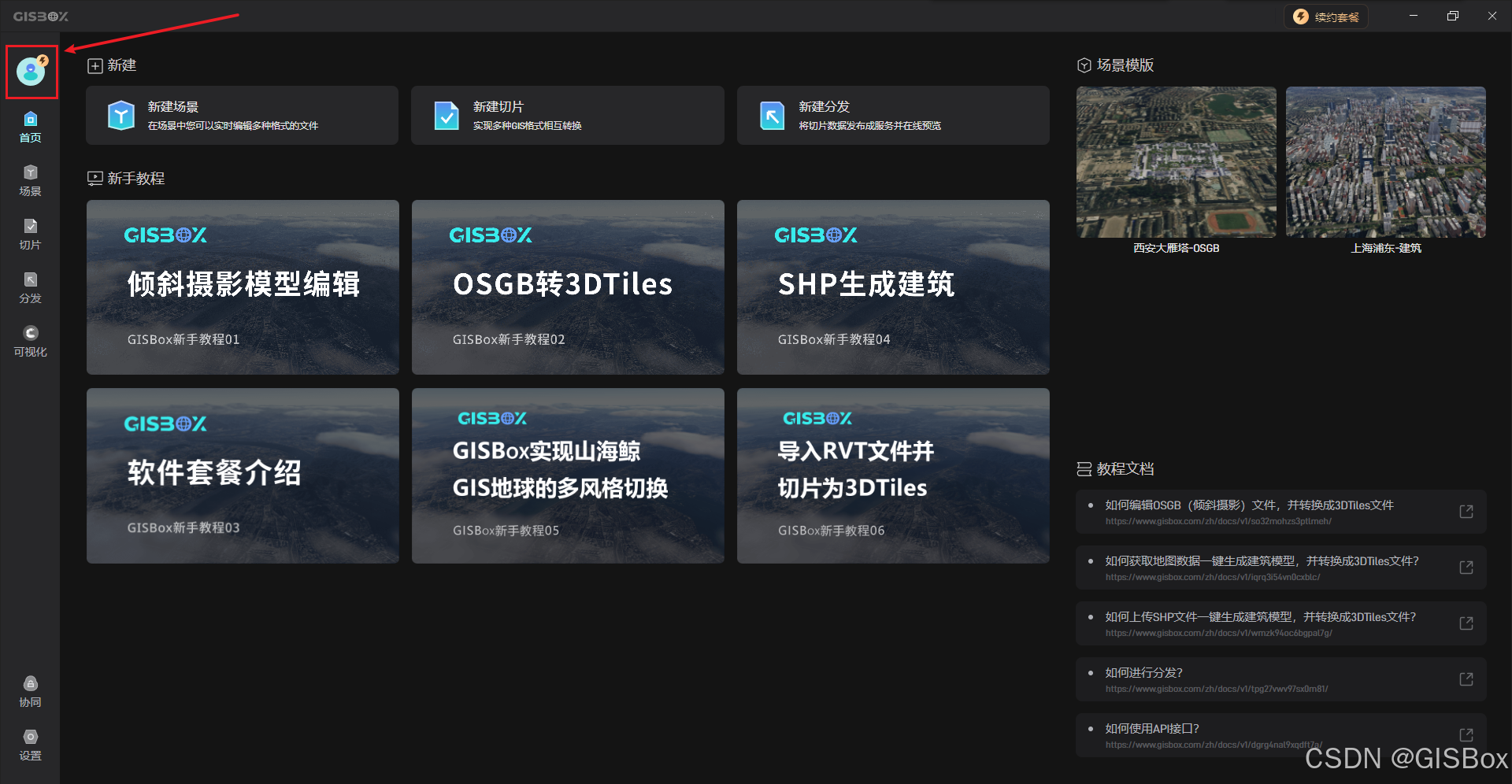Image resolution: width=1512 pixels, height=784 pixels.
Task: Open doc link 如何进行分发
Action: click(1281, 679)
